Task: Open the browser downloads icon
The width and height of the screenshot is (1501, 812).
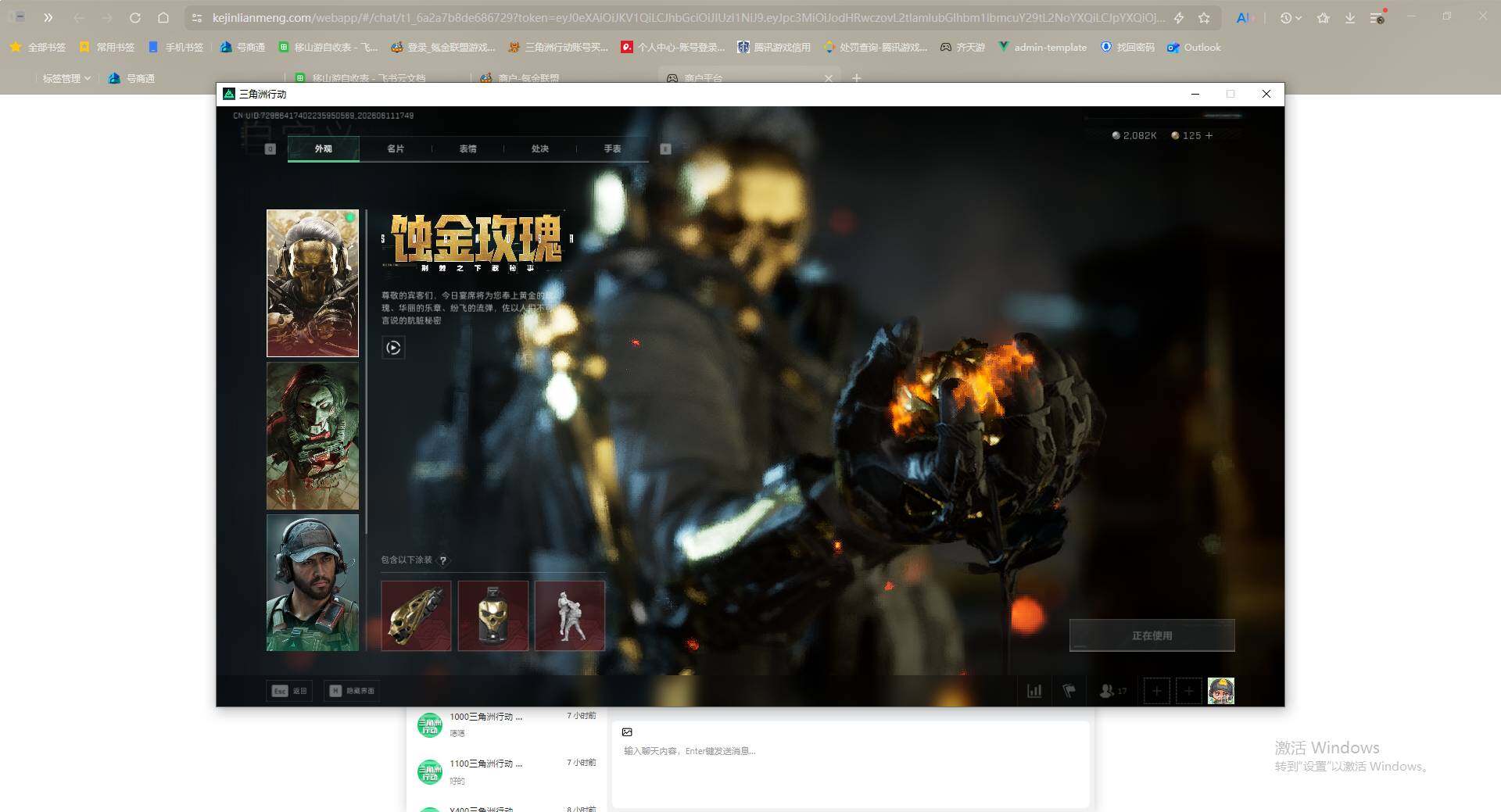Action: pos(1350,17)
